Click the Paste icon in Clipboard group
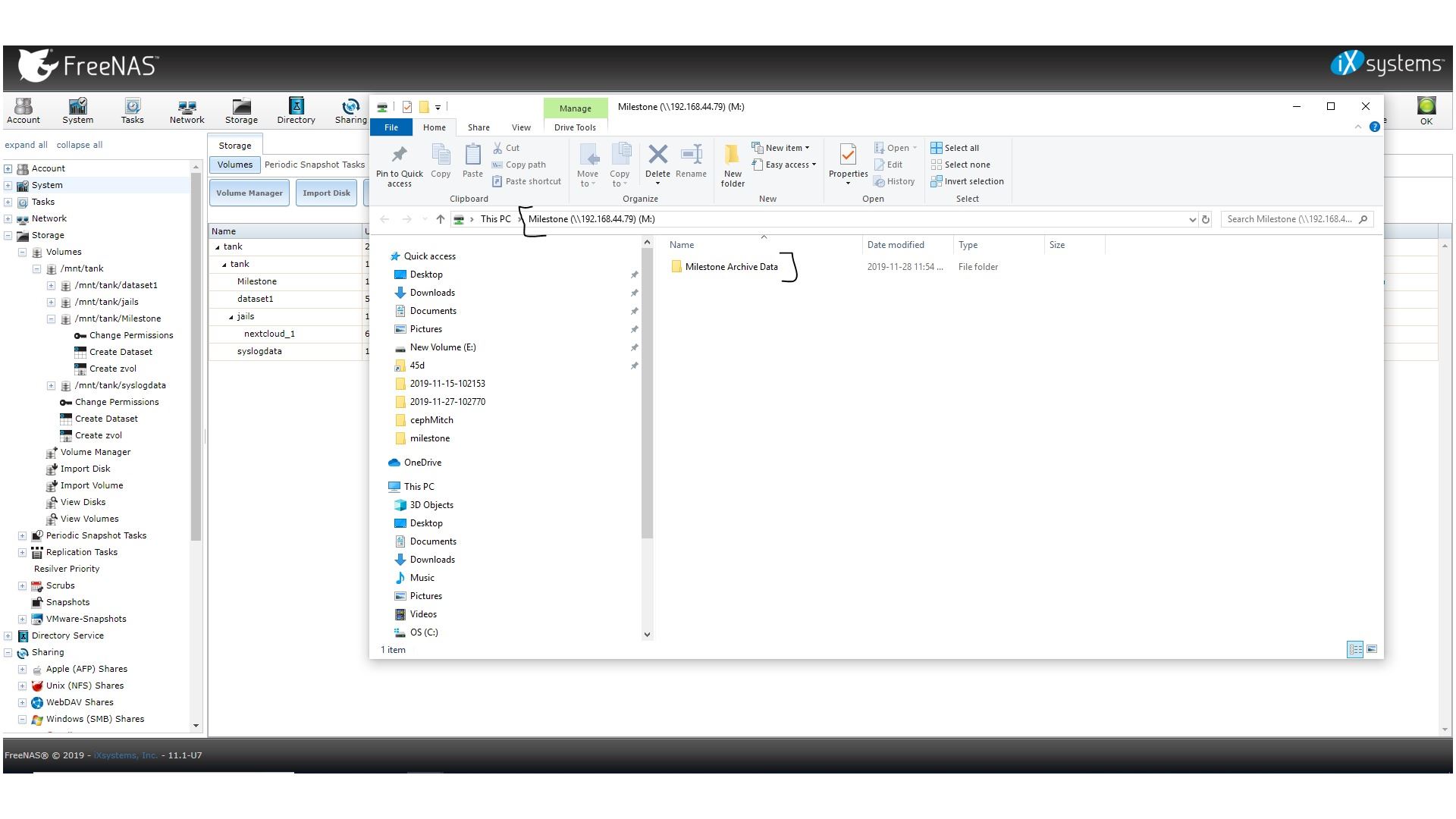The height and width of the screenshot is (819, 1456). (x=472, y=161)
